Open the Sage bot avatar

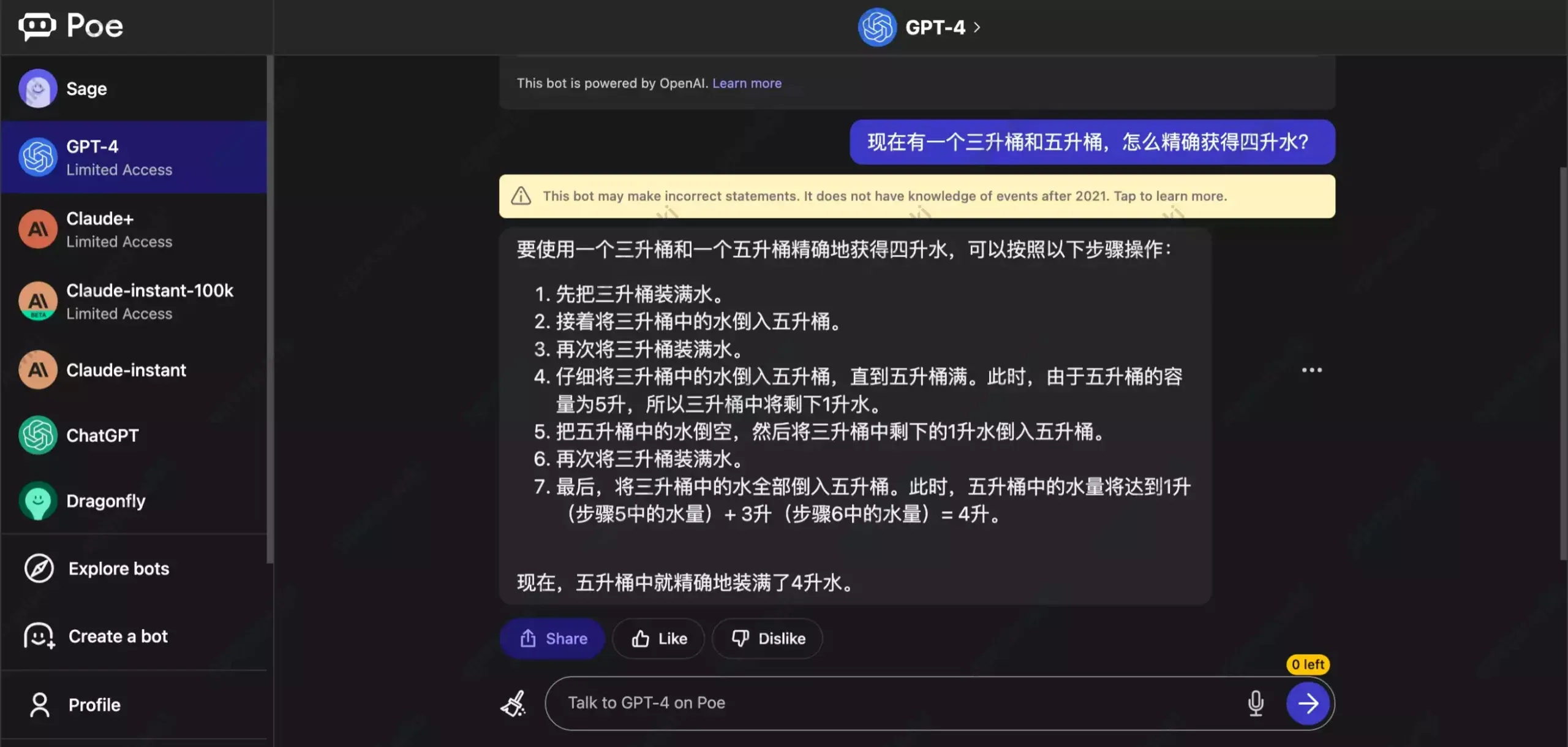coord(38,88)
